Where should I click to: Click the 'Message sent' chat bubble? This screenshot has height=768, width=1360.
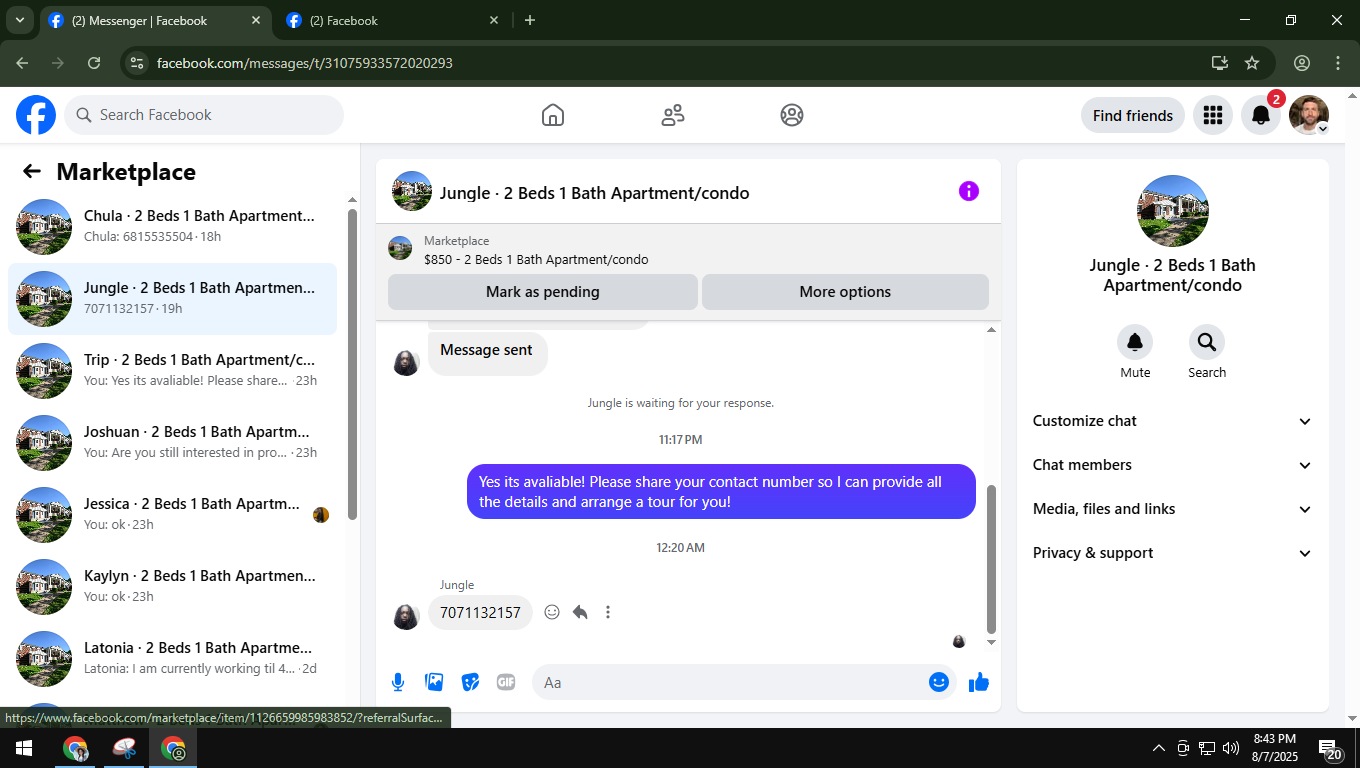pos(487,351)
